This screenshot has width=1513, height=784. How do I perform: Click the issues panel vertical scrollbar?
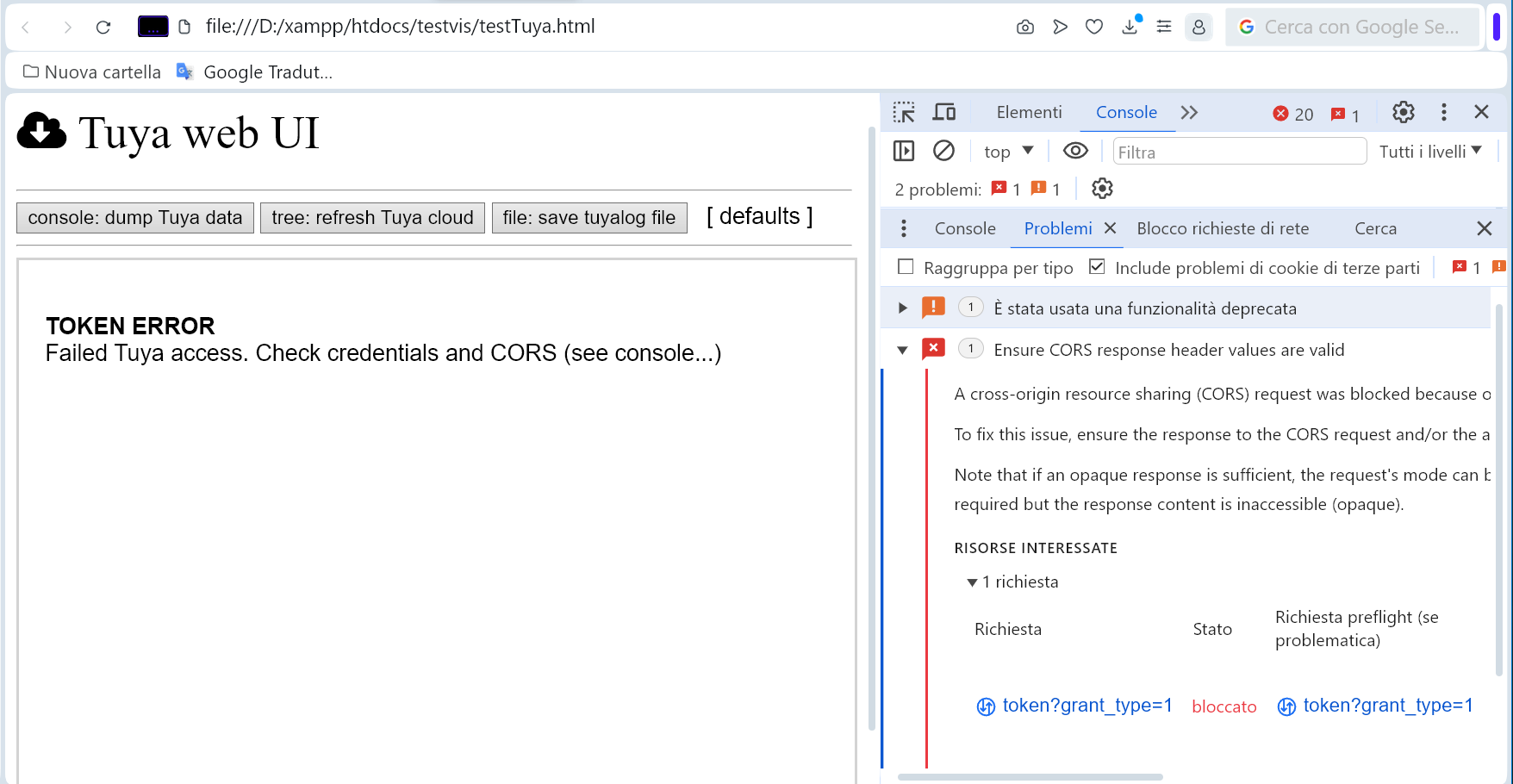tap(1498, 491)
